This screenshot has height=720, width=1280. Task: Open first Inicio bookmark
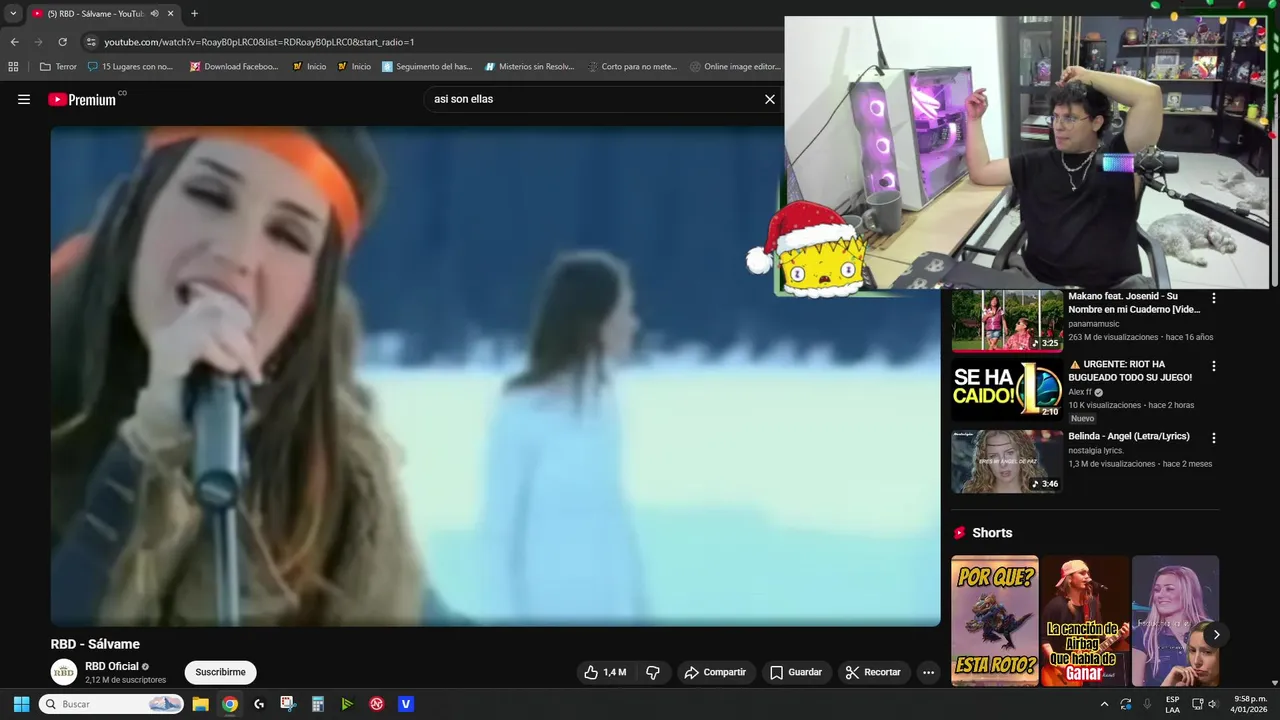pos(309,67)
